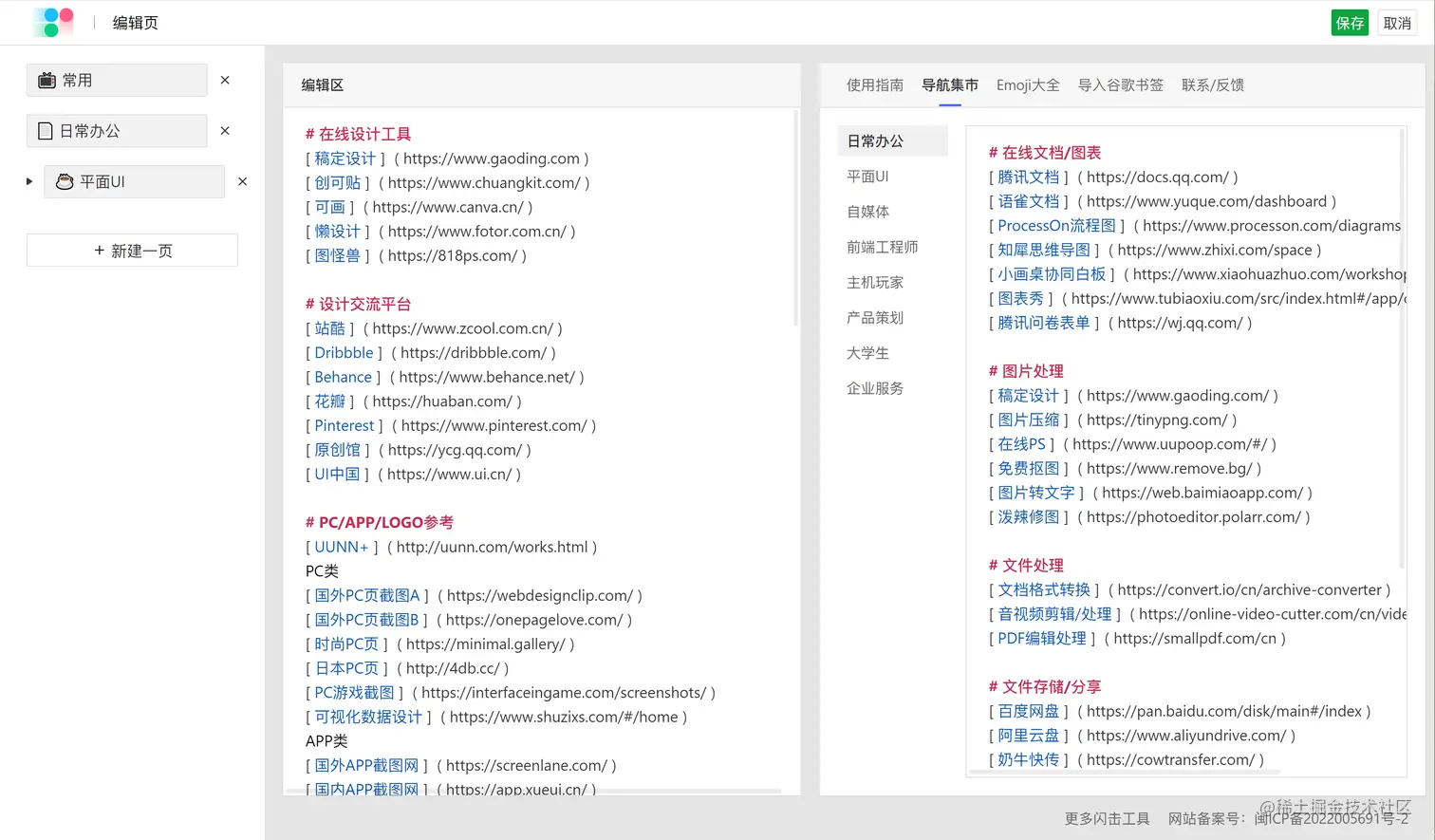Click the 语雀文档 link in preview
This screenshot has width=1435, height=840.
(1029, 201)
